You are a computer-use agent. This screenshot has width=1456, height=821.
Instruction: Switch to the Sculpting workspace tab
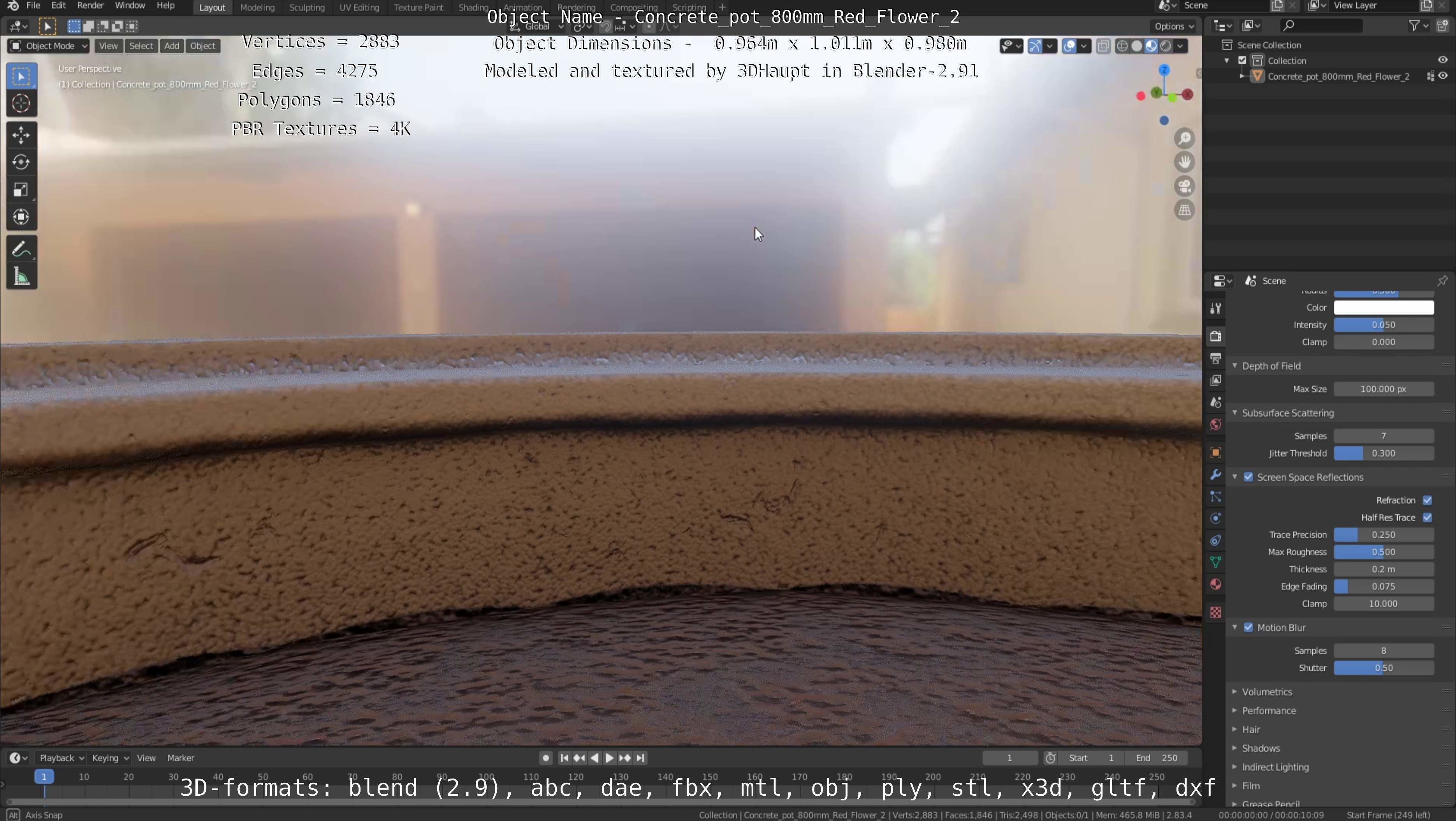306,7
